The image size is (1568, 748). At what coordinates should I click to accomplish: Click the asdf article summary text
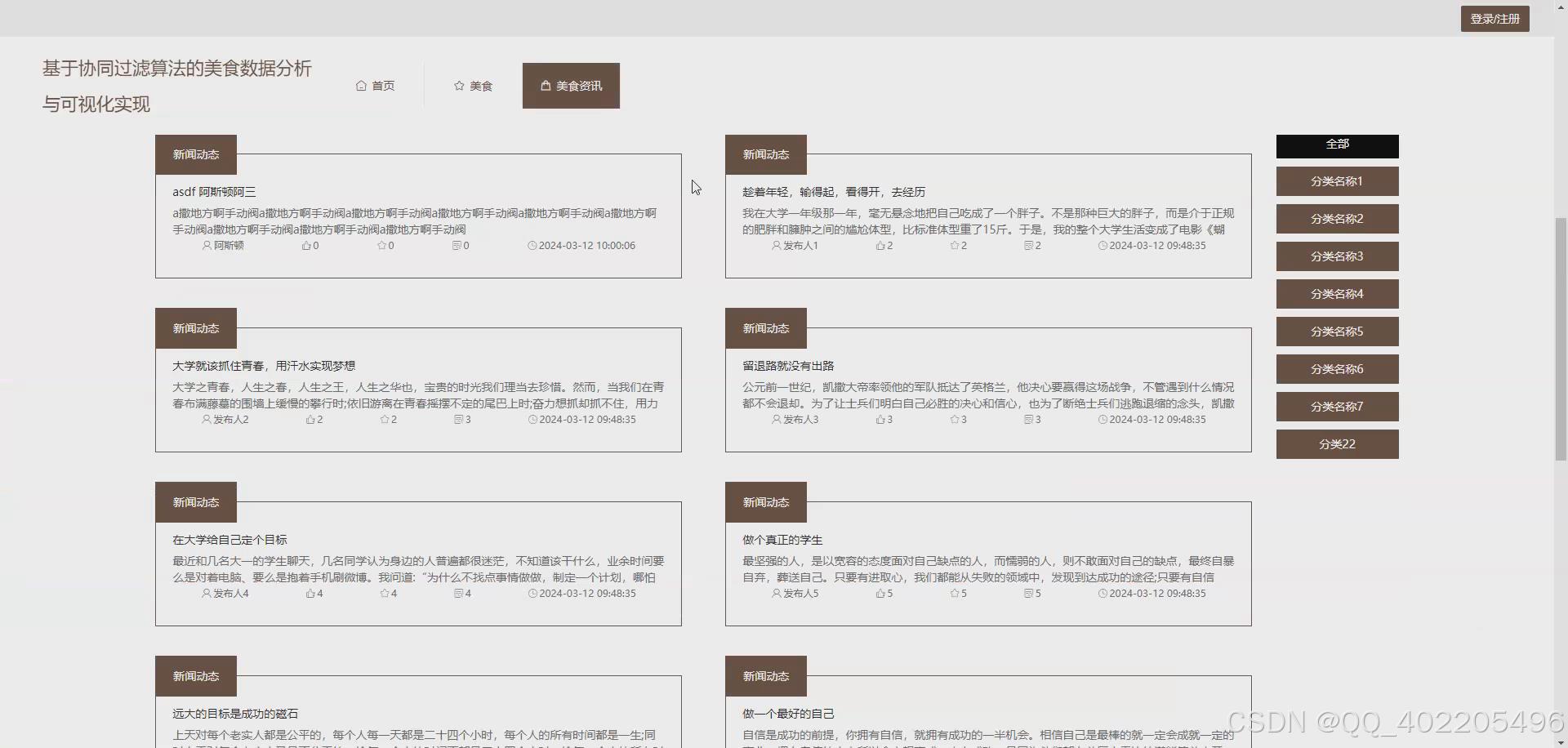coord(415,221)
